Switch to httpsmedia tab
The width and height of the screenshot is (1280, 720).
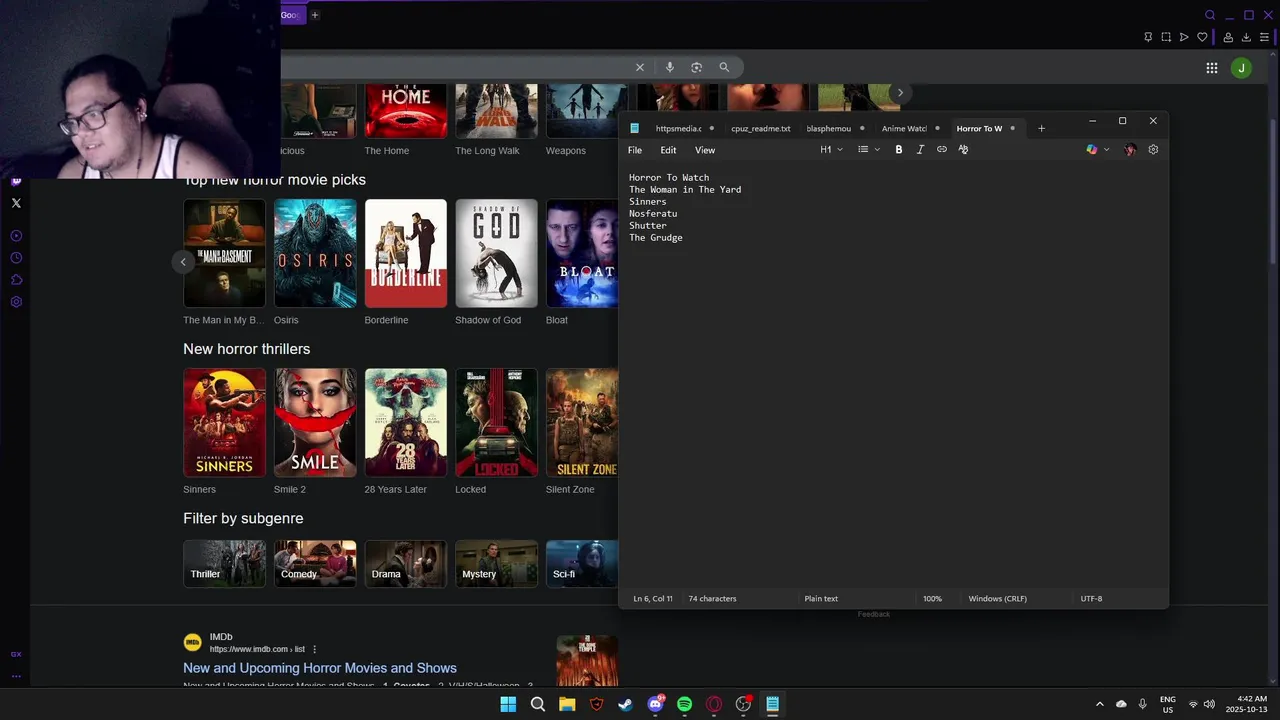[678, 128]
